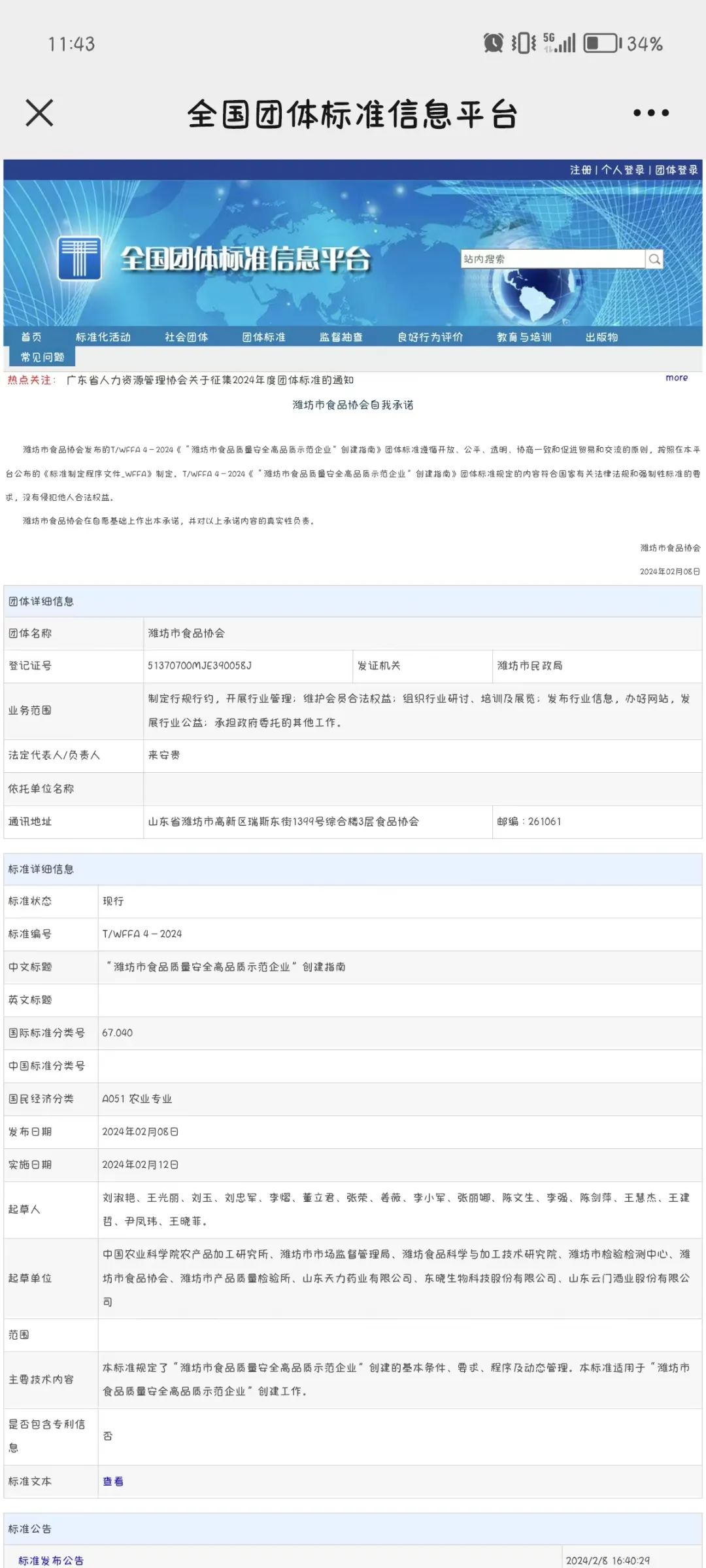The image size is (706, 1568).
Task: Click the 潍坊市食品协会自我承诺 heading
Action: [x=353, y=405]
